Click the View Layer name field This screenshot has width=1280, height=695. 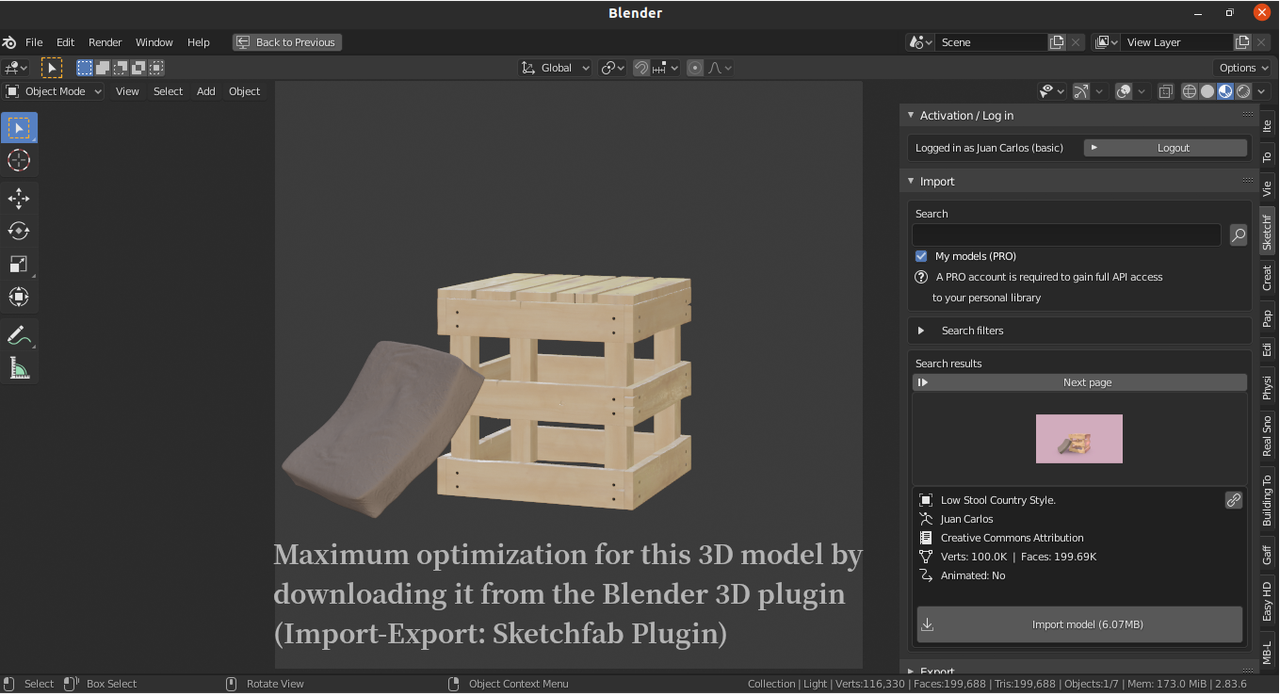pyautogui.click(x=1176, y=42)
